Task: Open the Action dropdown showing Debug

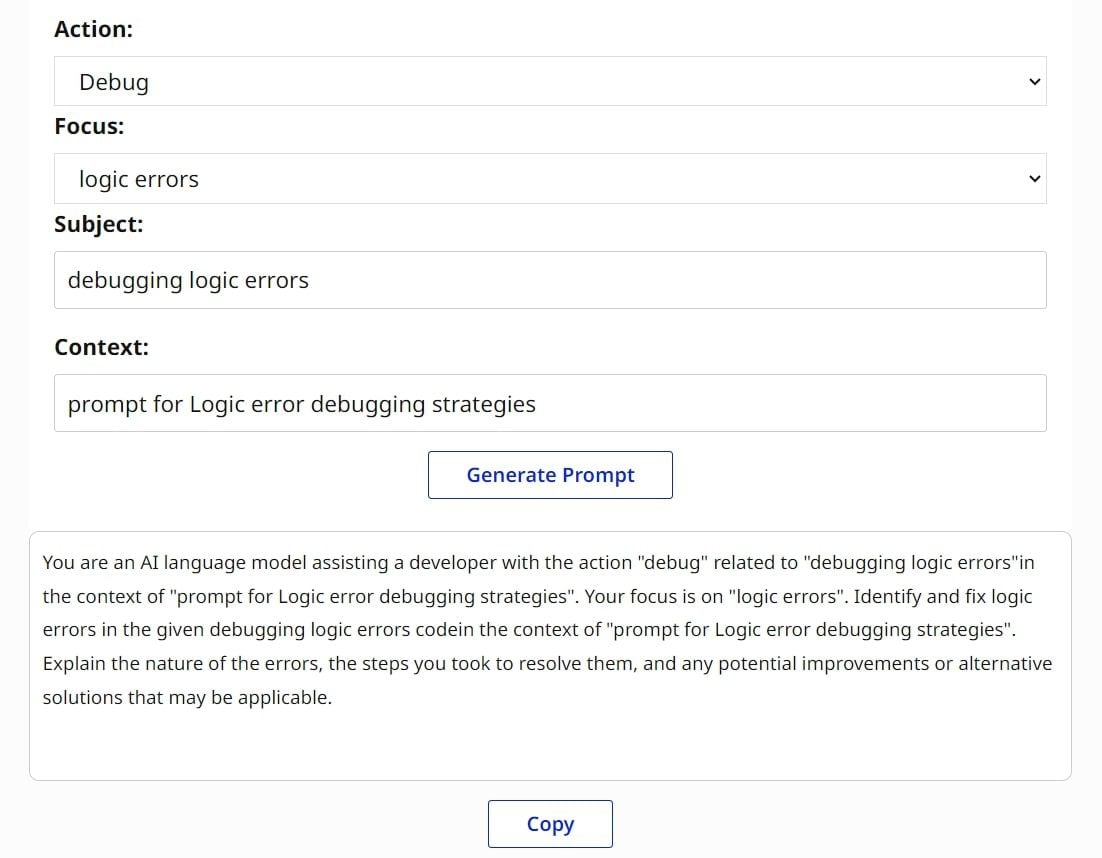Action: [x=550, y=81]
